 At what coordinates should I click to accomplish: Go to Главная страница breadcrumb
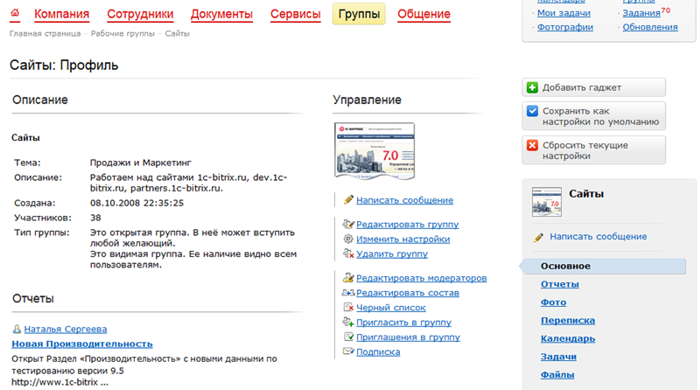point(45,33)
